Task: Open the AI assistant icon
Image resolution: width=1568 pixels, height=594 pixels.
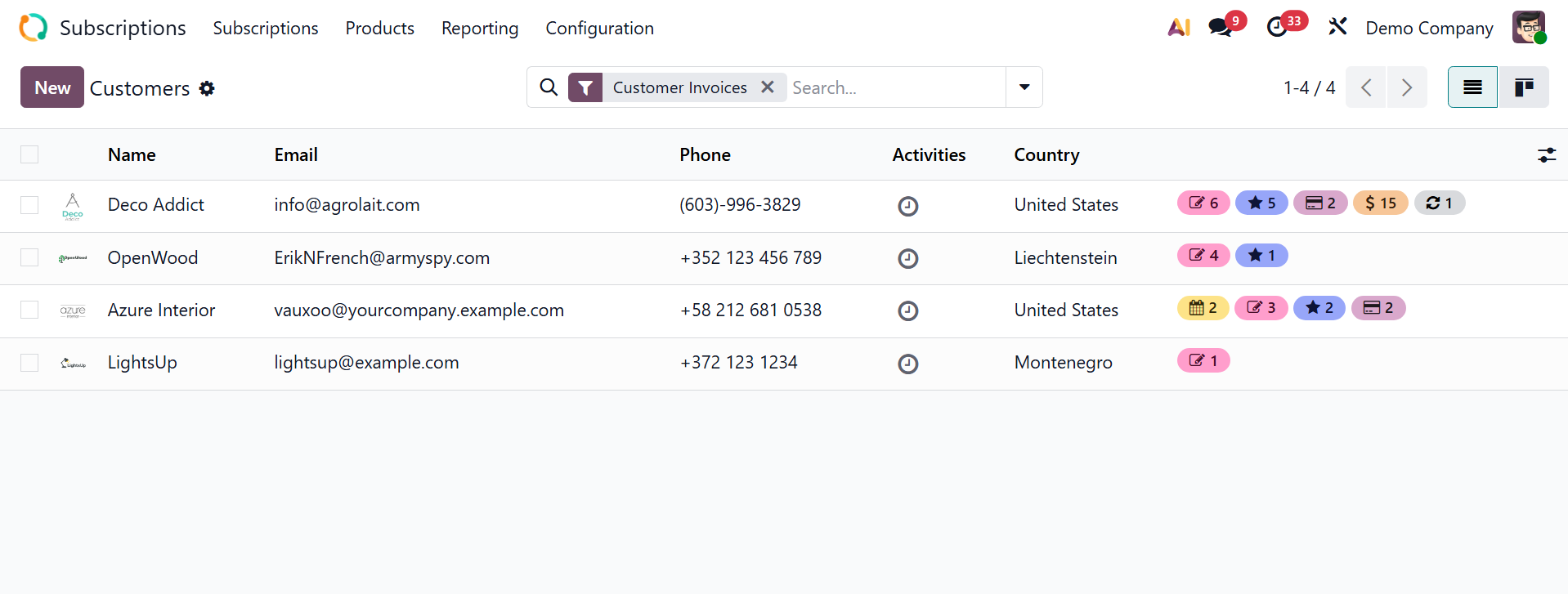Action: pyautogui.click(x=1178, y=28)
